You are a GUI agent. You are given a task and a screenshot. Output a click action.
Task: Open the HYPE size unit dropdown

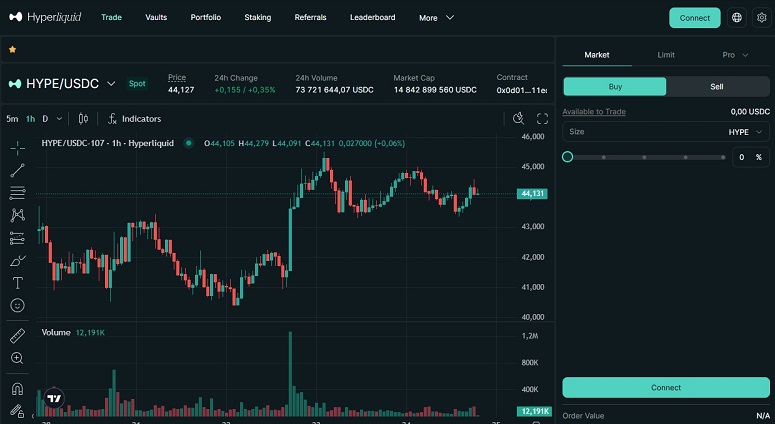click(x=745, y=132)
